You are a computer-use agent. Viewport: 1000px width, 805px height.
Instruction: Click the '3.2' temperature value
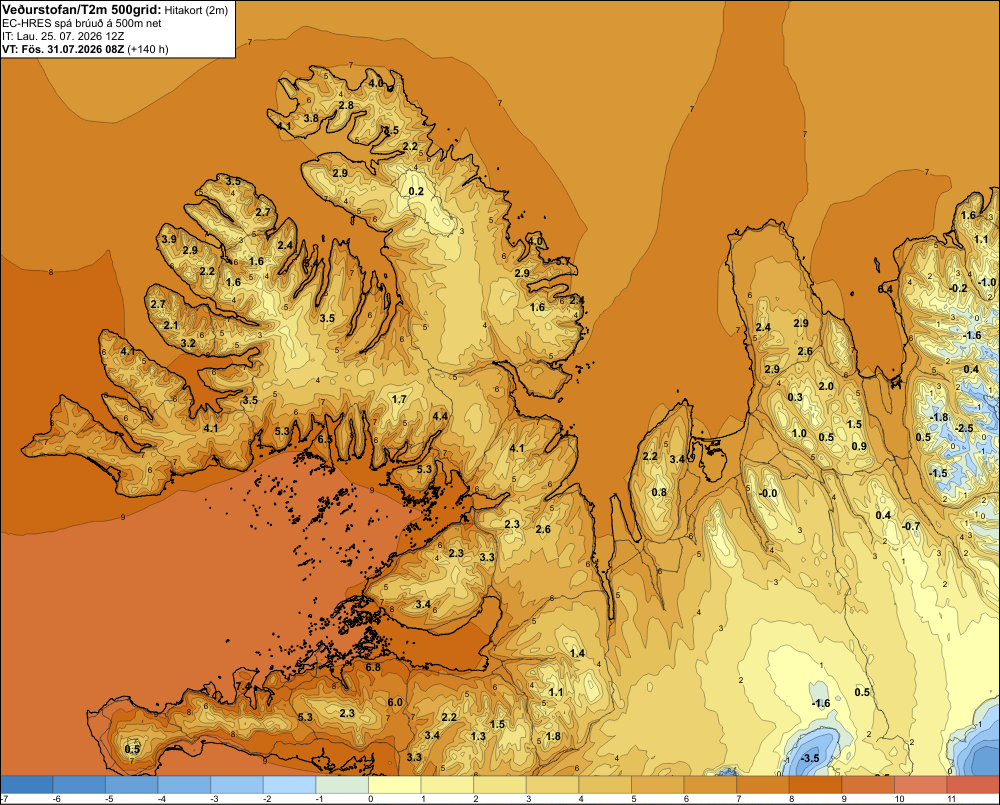tap(188, 343)
